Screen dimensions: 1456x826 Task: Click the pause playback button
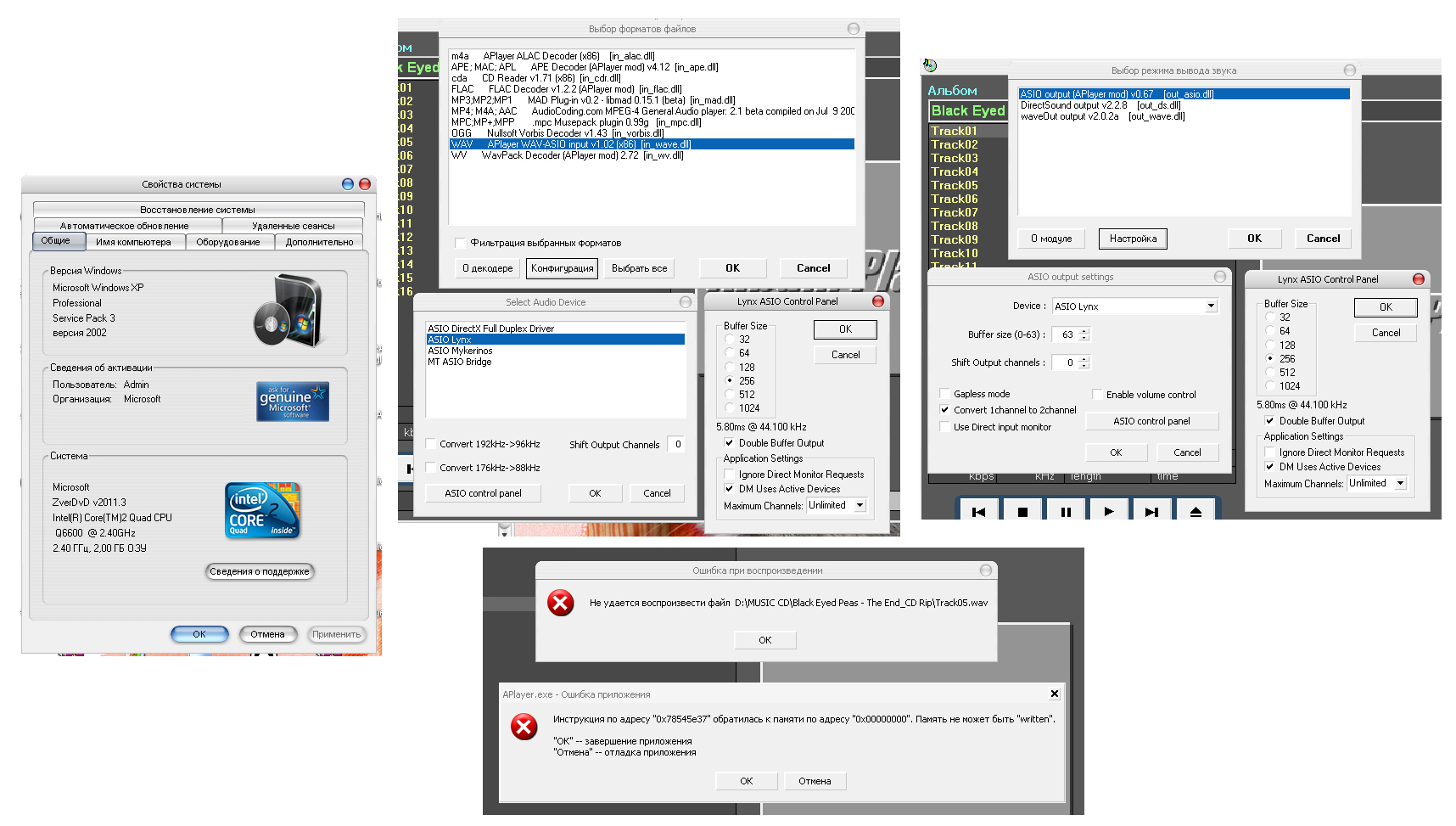(1066, 511)
